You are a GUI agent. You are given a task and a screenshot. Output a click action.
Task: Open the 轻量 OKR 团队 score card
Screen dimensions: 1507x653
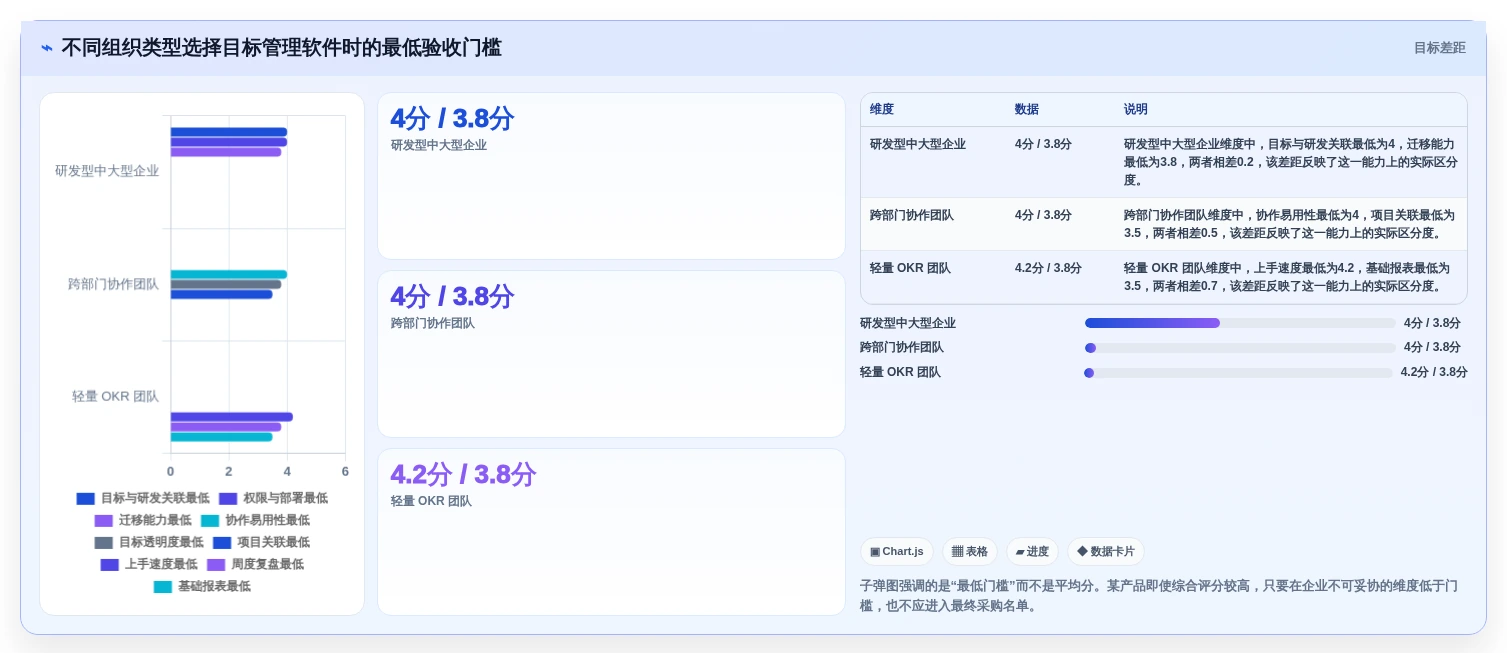611,532
